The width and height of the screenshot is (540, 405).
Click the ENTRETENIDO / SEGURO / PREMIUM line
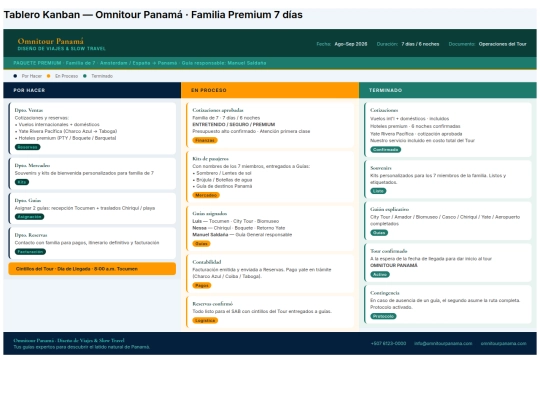pyautogui.click(x=234, y=124)
